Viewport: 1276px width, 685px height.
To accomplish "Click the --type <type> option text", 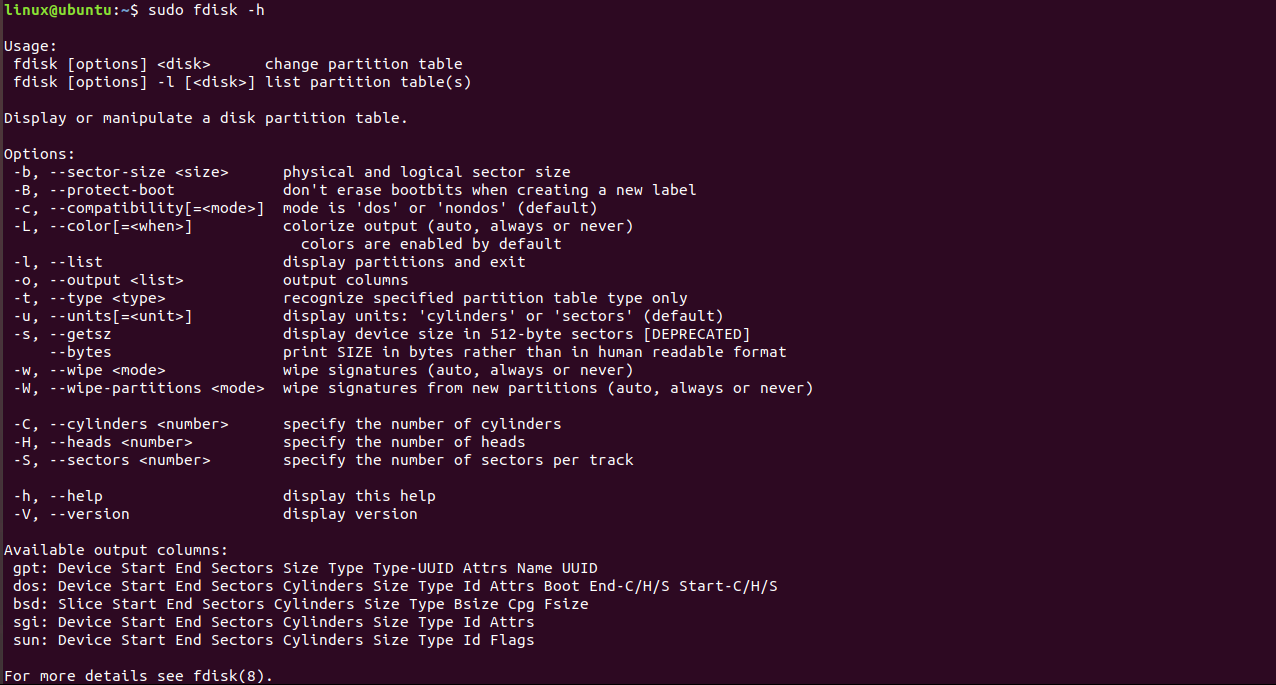I will (107, 298).
